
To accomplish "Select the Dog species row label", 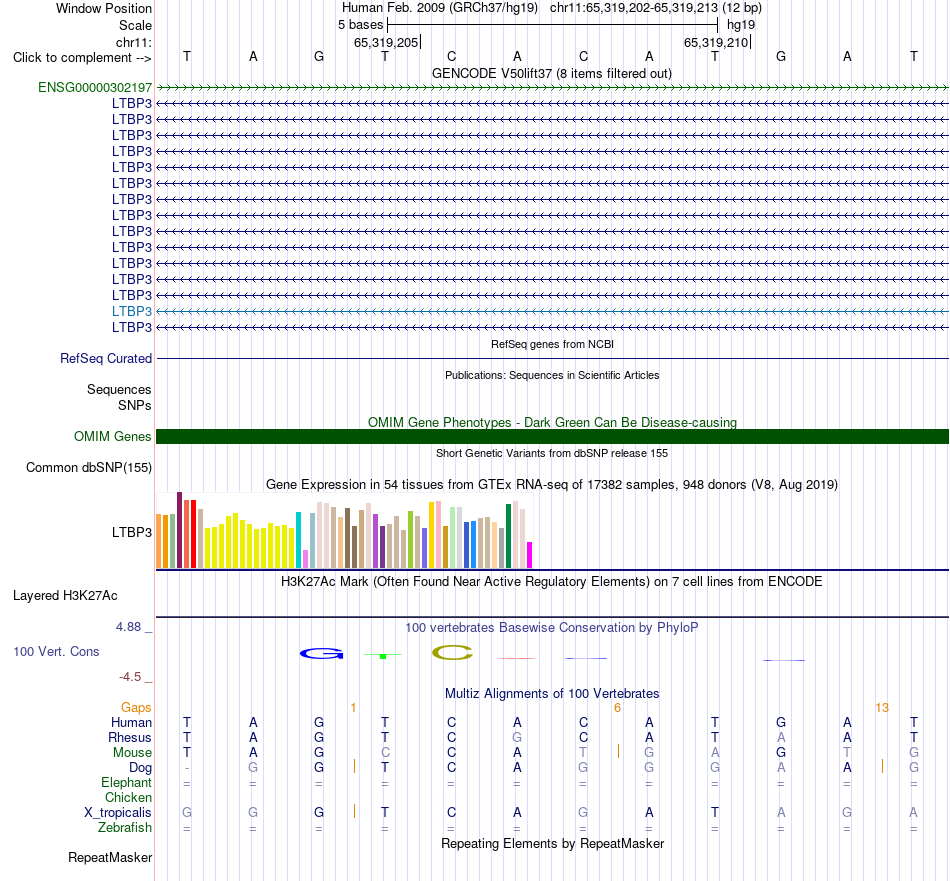I will point(140,768).
